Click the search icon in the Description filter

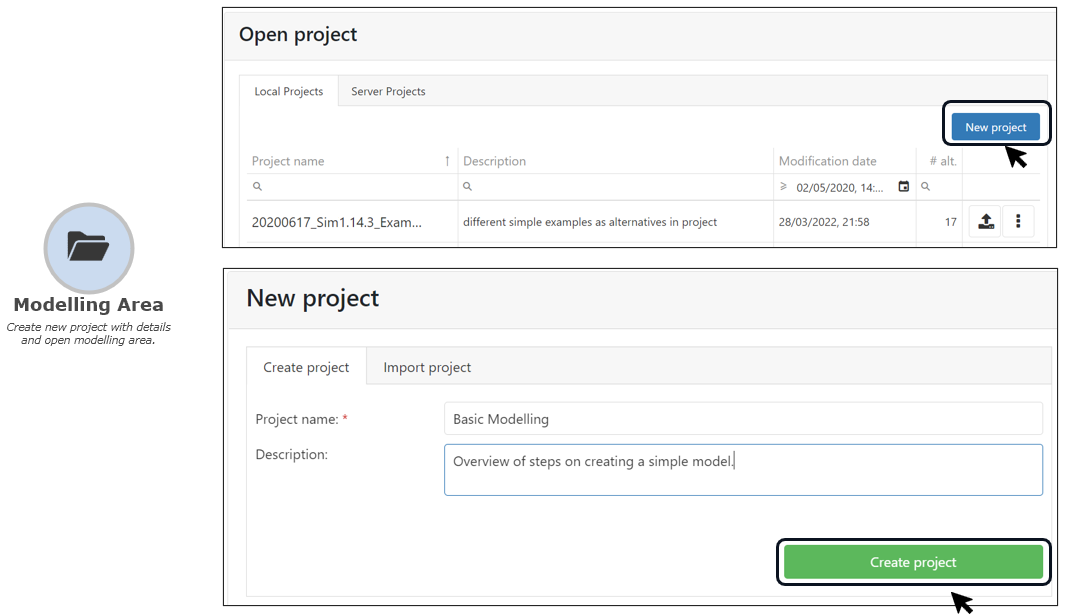(467, 187)
